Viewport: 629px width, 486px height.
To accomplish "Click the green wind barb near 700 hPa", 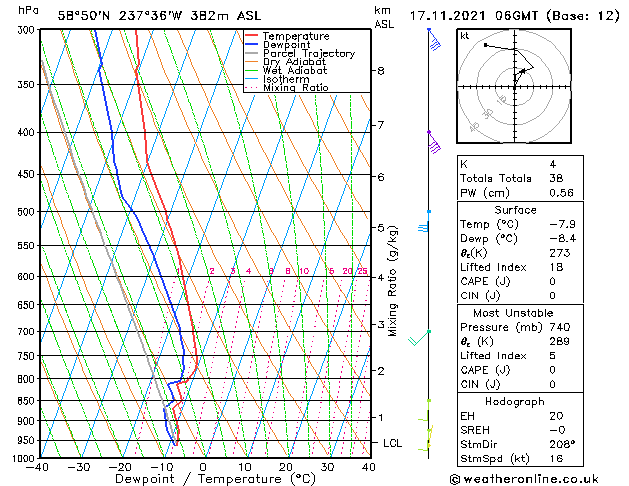I will pos(419,338).
